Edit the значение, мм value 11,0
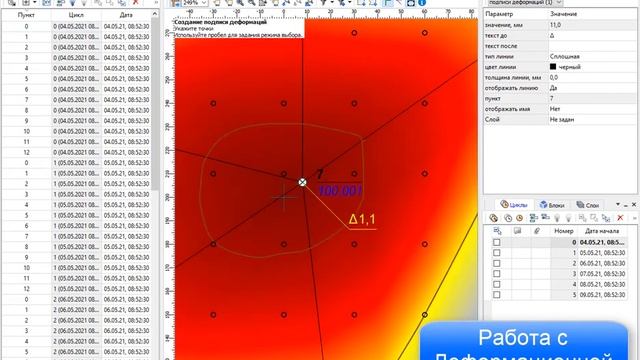 592,25
